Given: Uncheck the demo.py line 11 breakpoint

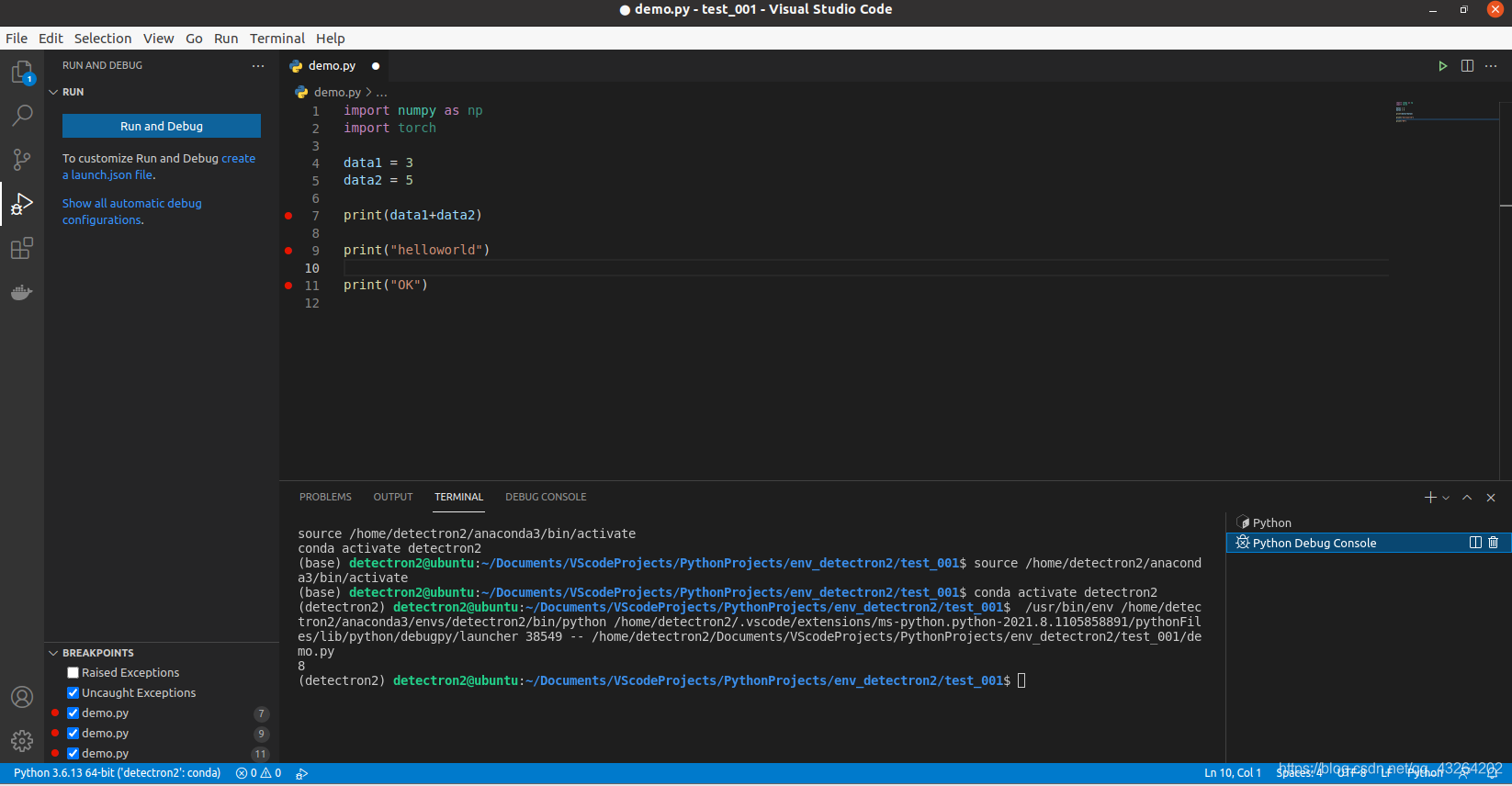Looking at the screenshot, I should coord(73,754).
